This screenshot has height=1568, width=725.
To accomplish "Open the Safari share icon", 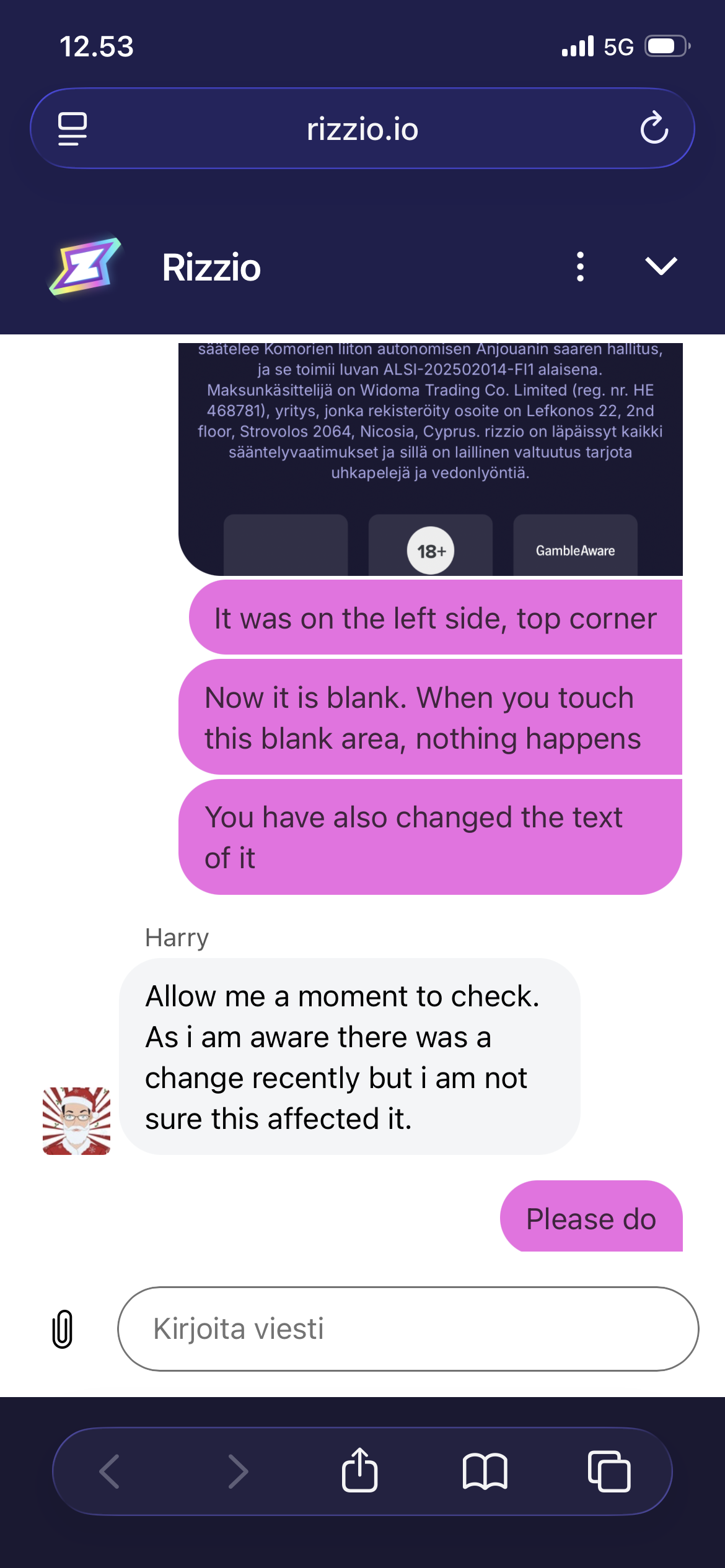I will tap(360, 1470).
